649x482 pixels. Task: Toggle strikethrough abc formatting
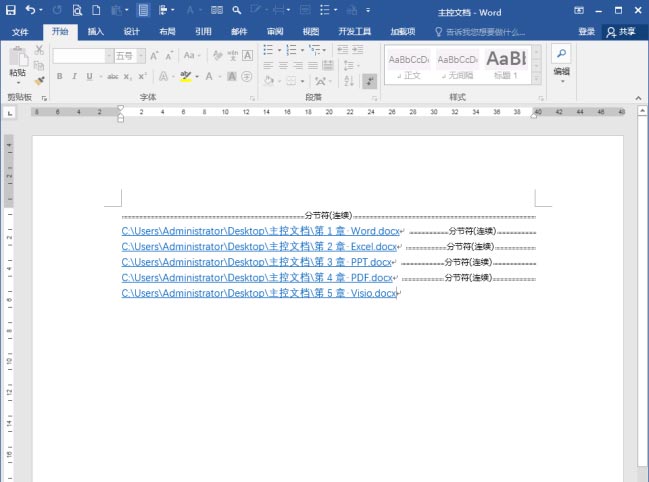pos(113,76)
